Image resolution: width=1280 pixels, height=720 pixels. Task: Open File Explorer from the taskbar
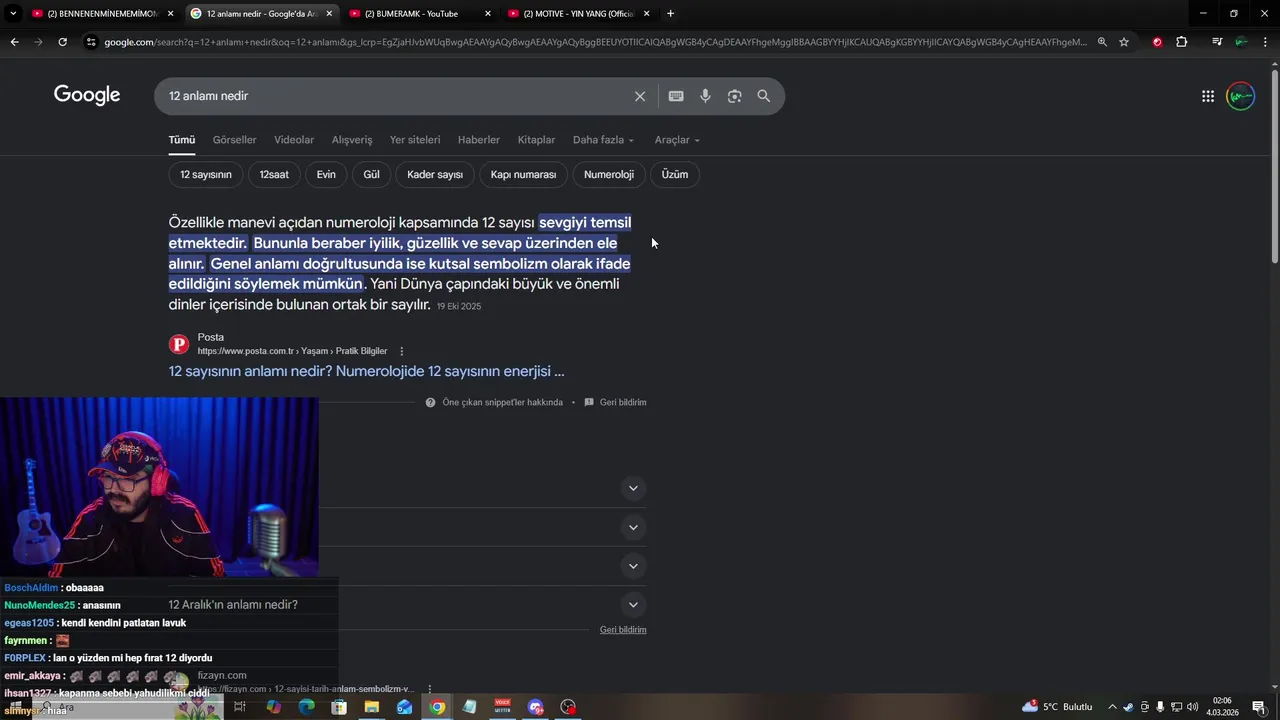point(372,707)
